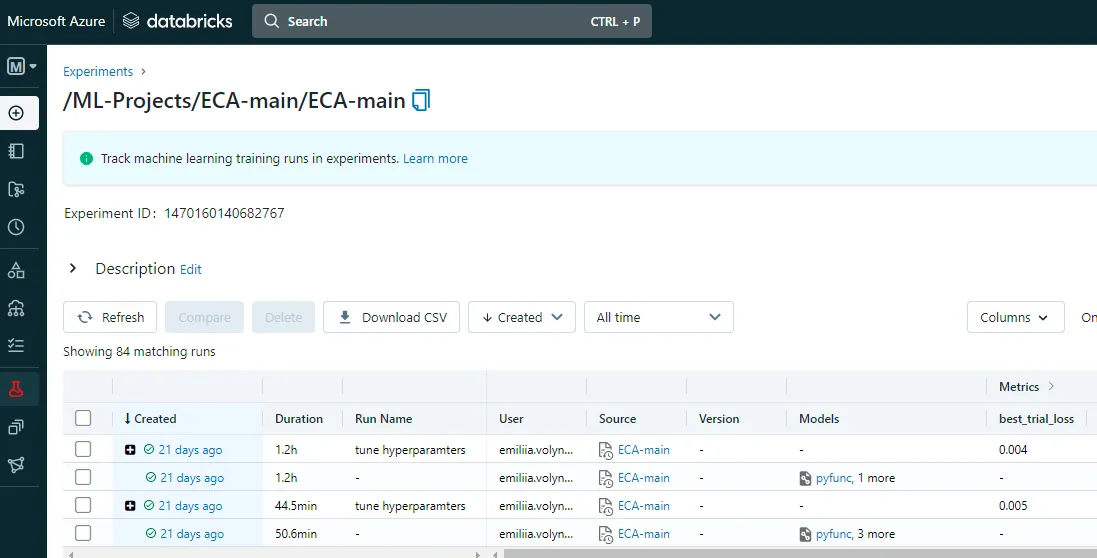The width and height of the screenshot is (1097, 558).
Task: Click the Create new plus icon in sidebar
Action: 16,113
